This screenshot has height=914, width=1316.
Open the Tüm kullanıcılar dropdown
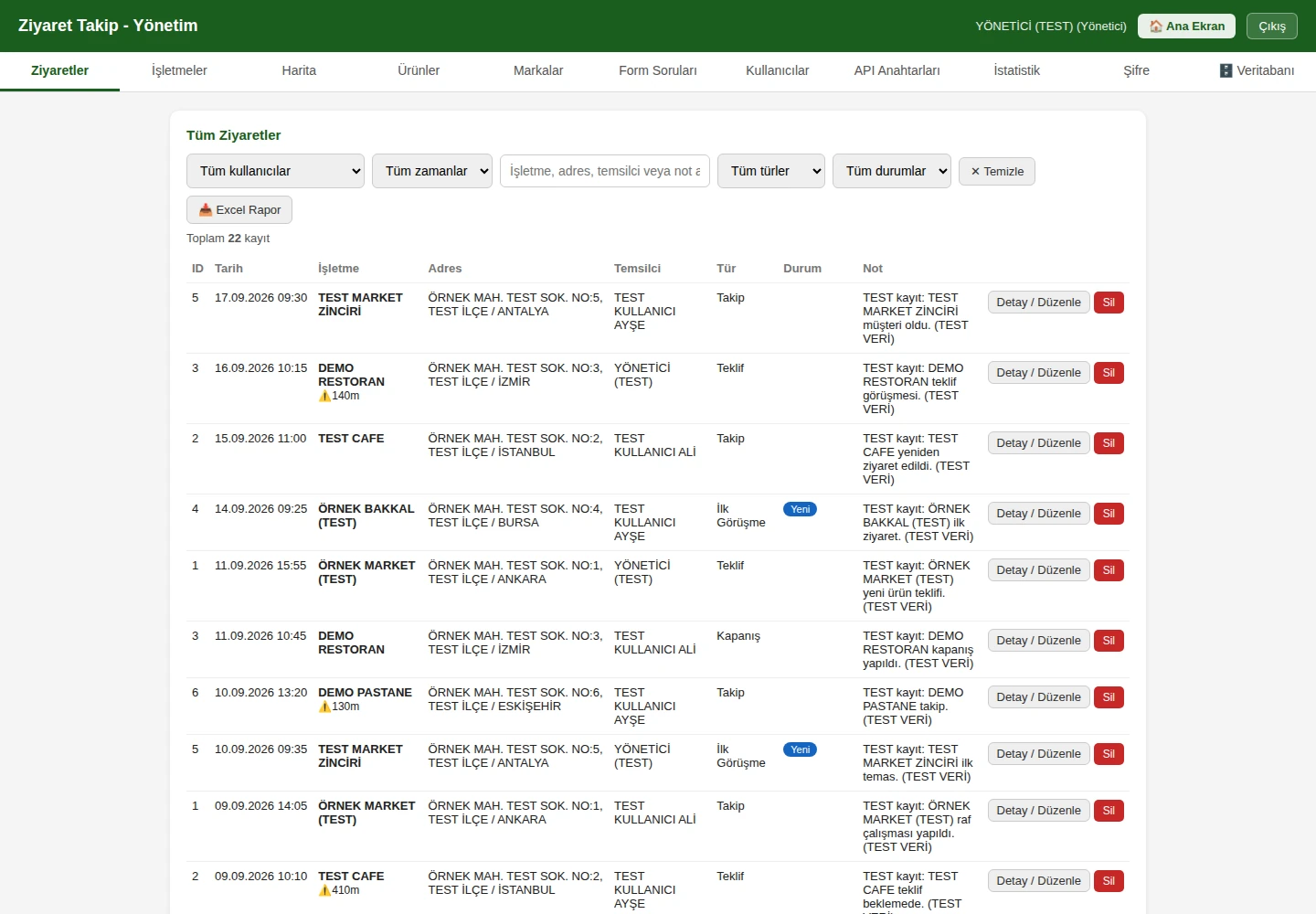(x=276, y=171)
